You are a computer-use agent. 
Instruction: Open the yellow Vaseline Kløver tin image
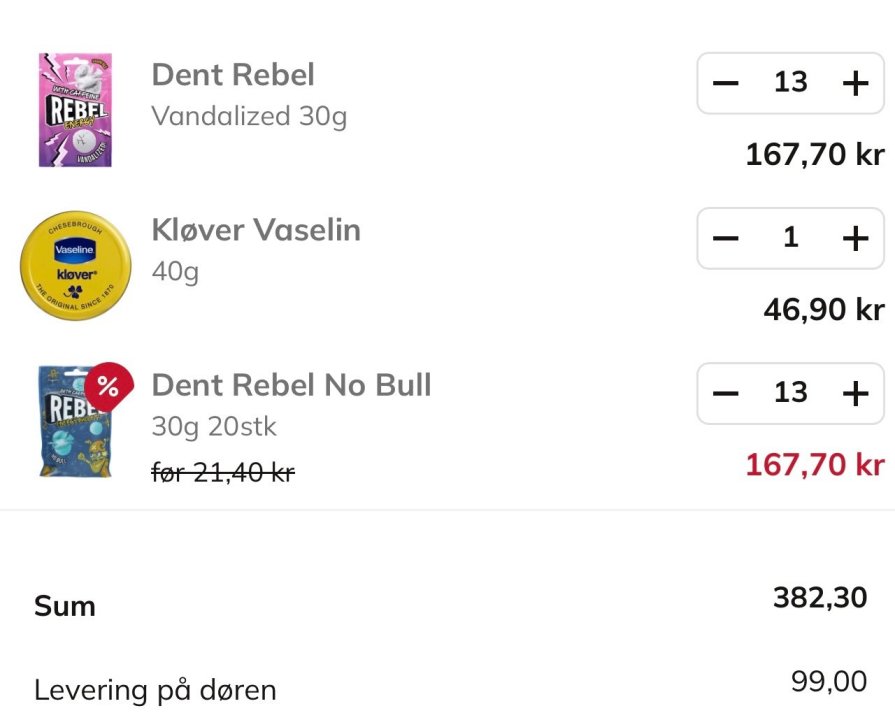(x=75, y=265)
